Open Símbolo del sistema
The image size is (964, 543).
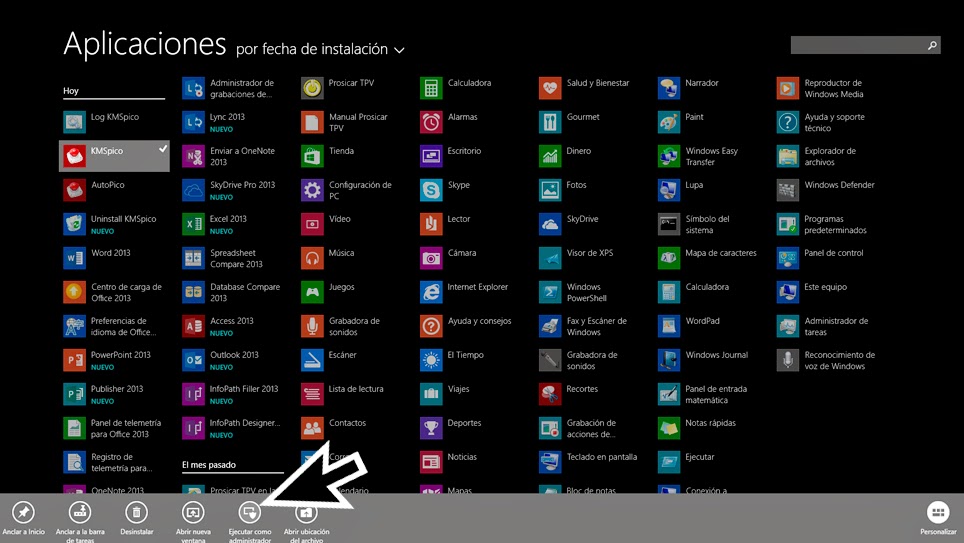[694, 224]
